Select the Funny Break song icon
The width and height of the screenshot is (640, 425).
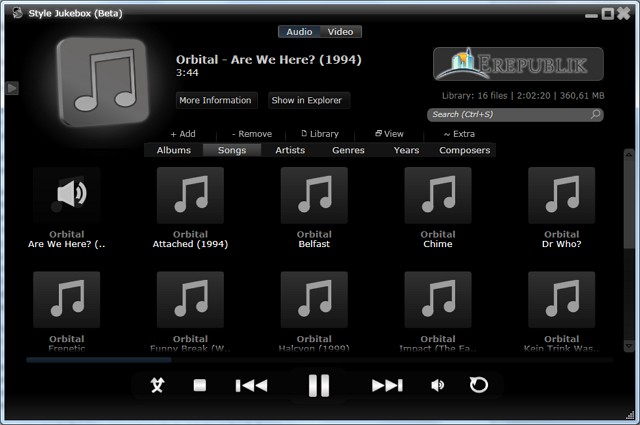click(x=190, y=299)
